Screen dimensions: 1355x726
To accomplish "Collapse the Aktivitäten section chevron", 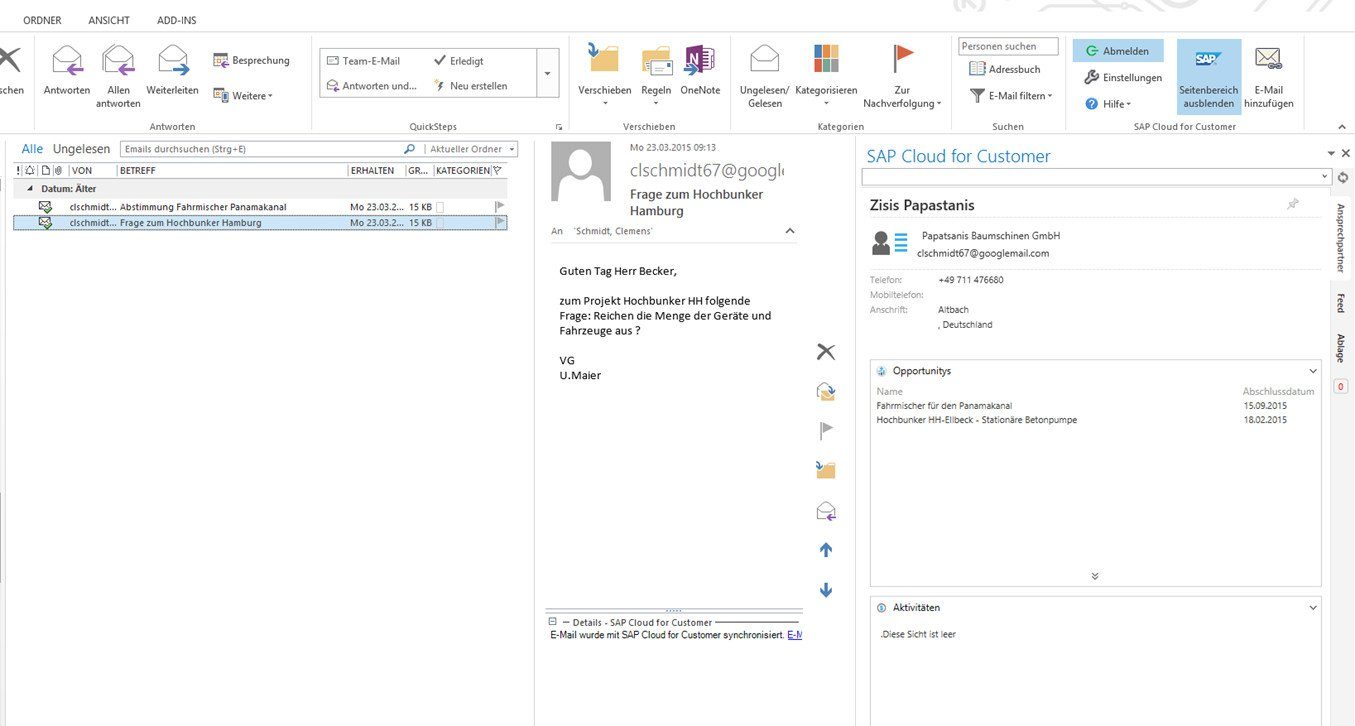I will 1313,608.
